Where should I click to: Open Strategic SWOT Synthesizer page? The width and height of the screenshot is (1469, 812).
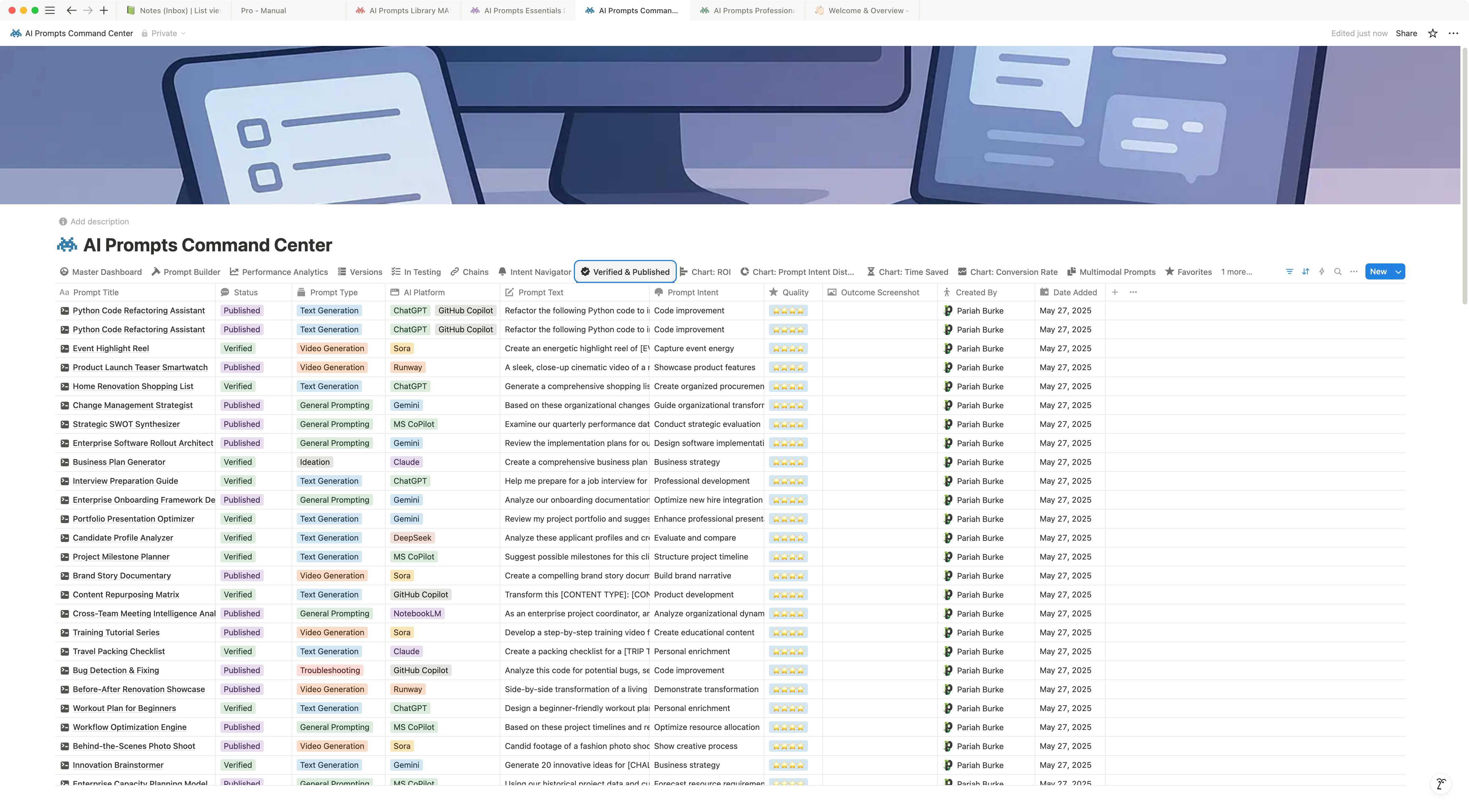[x=126, y=424]
